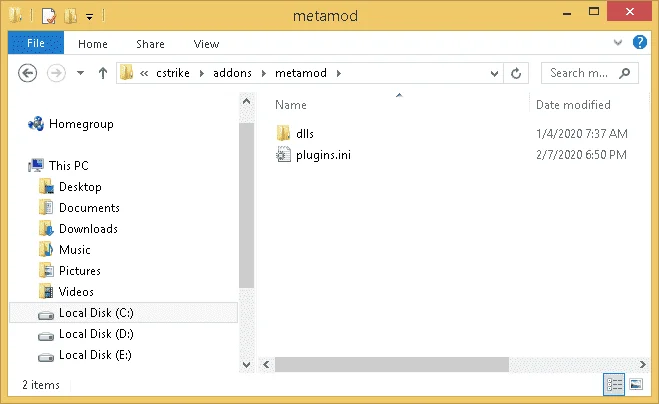Image resolution: width=659 pixels, height=404 pixels.
Task: Click the date 1/4/2020 7:37 AM
Action: [x=582, y=134]
